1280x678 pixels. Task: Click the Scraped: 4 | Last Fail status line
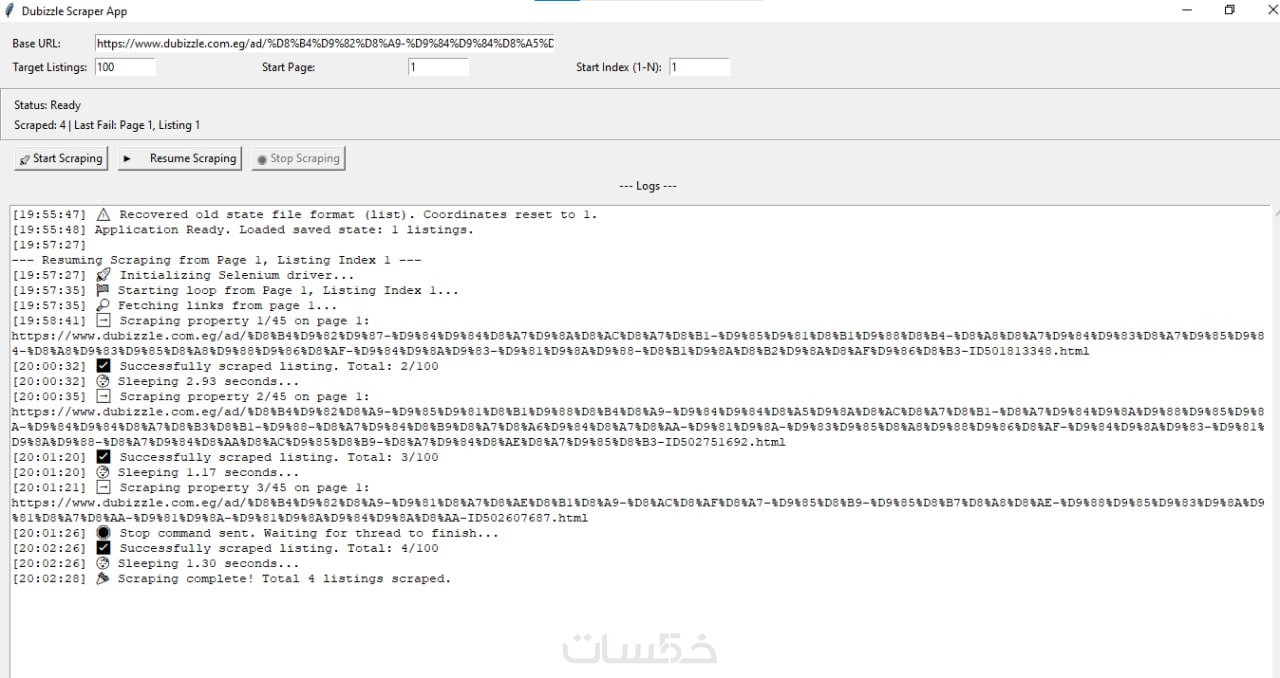coord(107,125)
